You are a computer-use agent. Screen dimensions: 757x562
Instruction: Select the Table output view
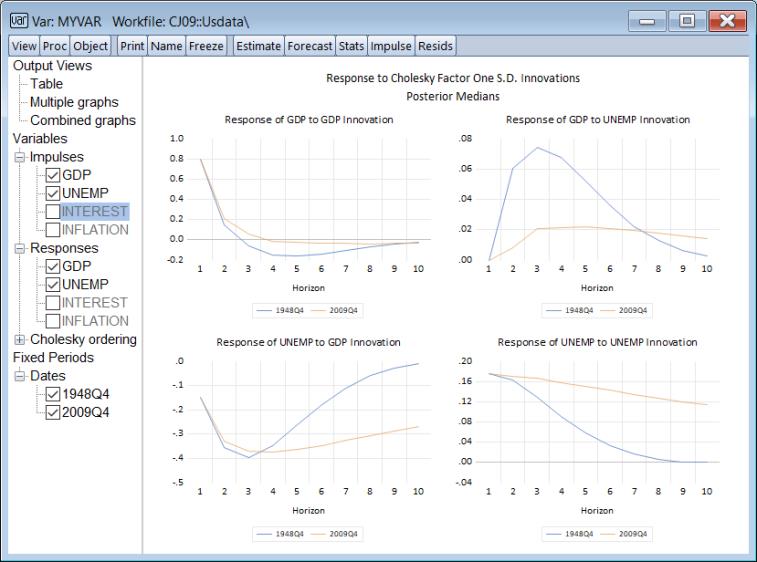coord(46,84)
